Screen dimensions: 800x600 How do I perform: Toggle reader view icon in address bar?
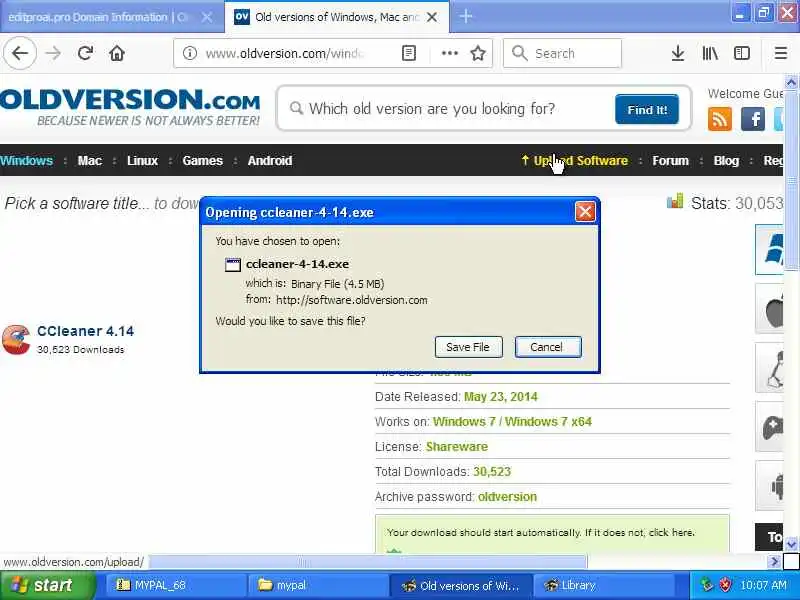(x=409, y=53)
